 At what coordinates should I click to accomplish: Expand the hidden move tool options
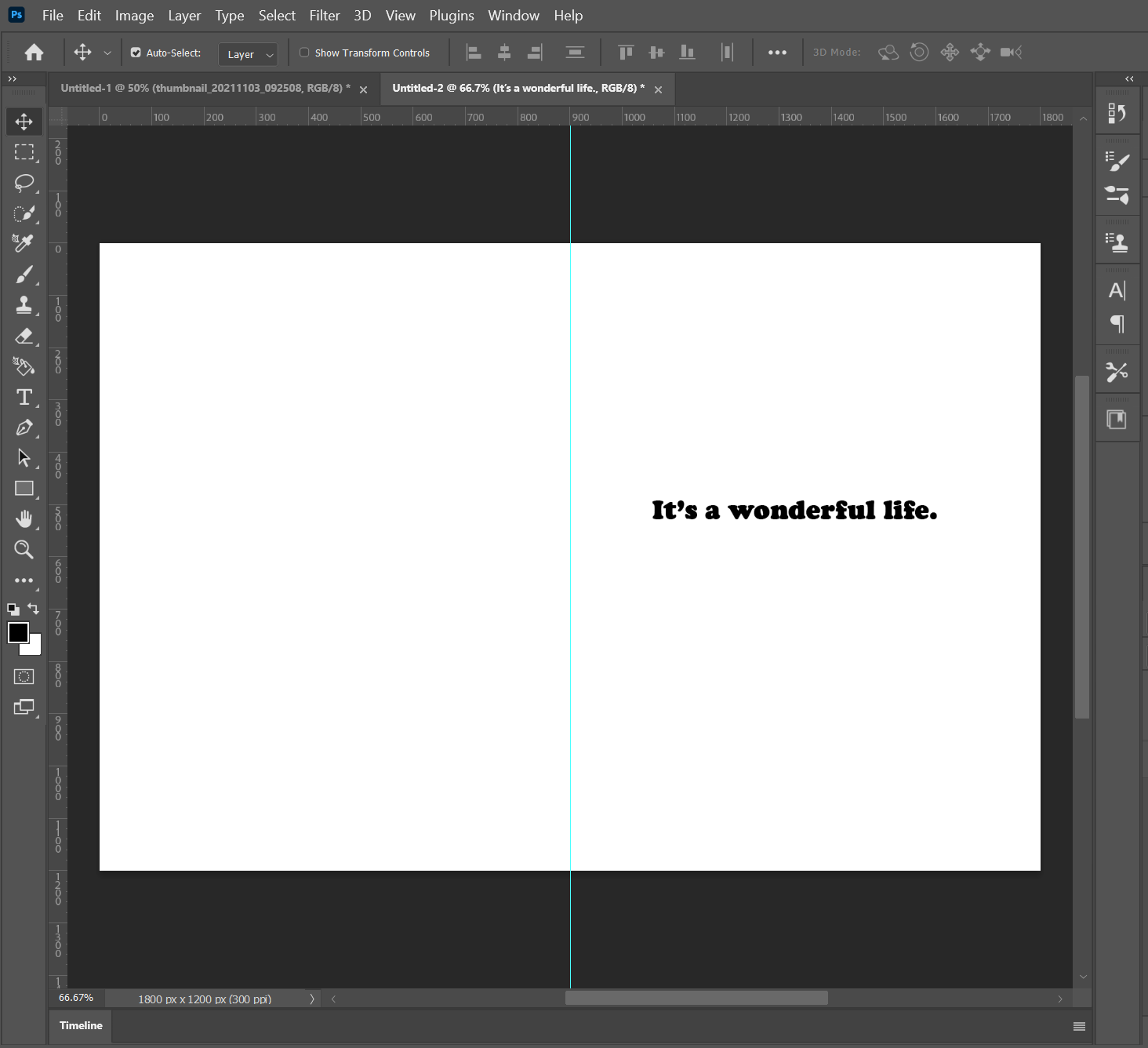pos(107,53)
